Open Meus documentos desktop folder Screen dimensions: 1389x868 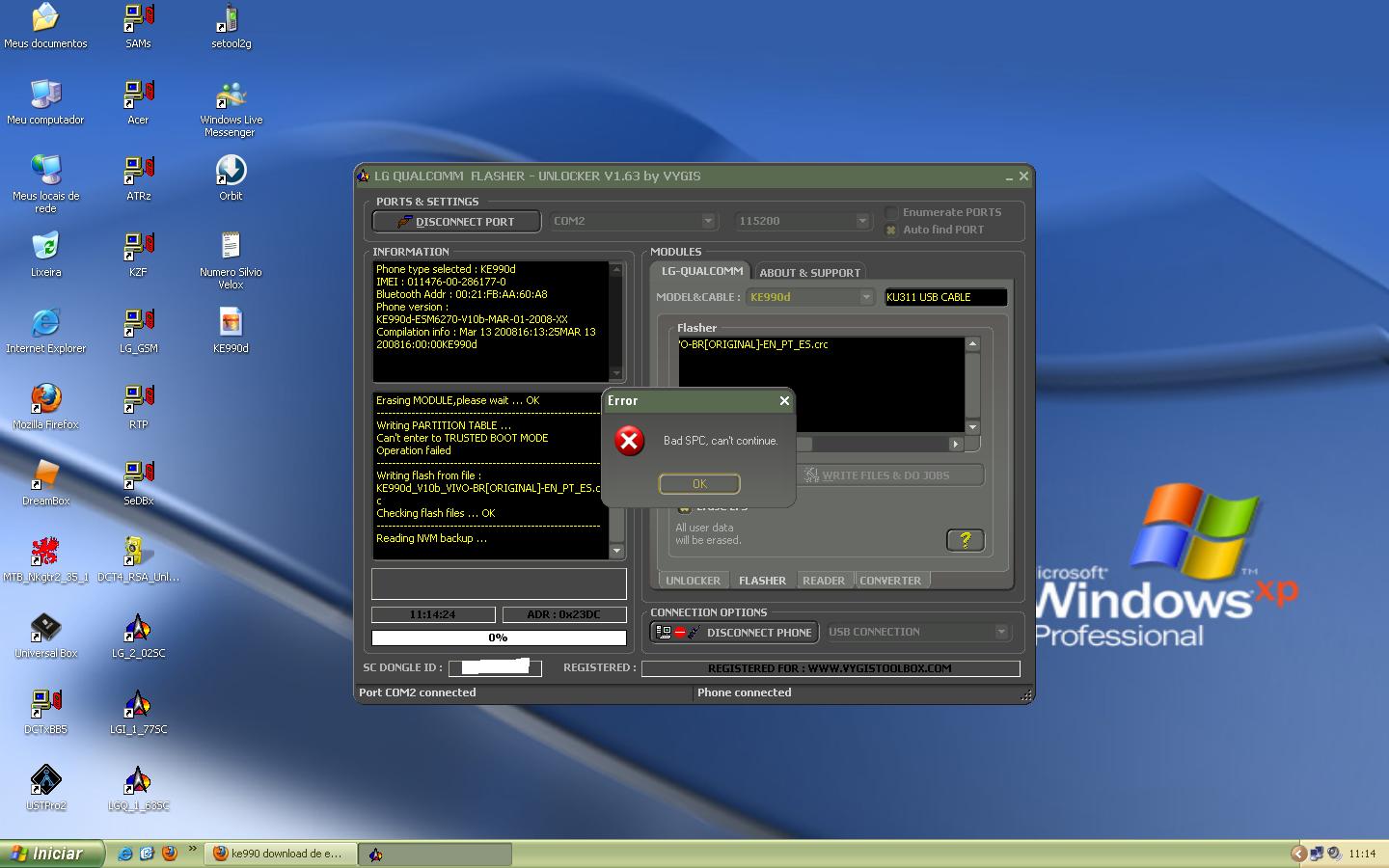45,26
